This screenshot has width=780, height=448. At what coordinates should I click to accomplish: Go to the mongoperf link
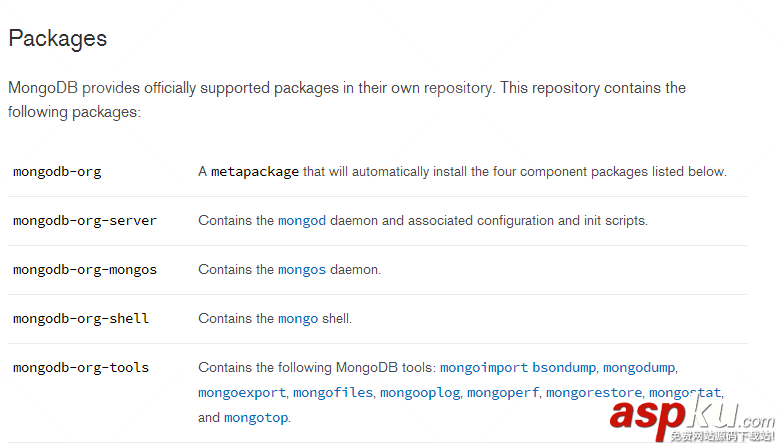[x=503, y=393]
